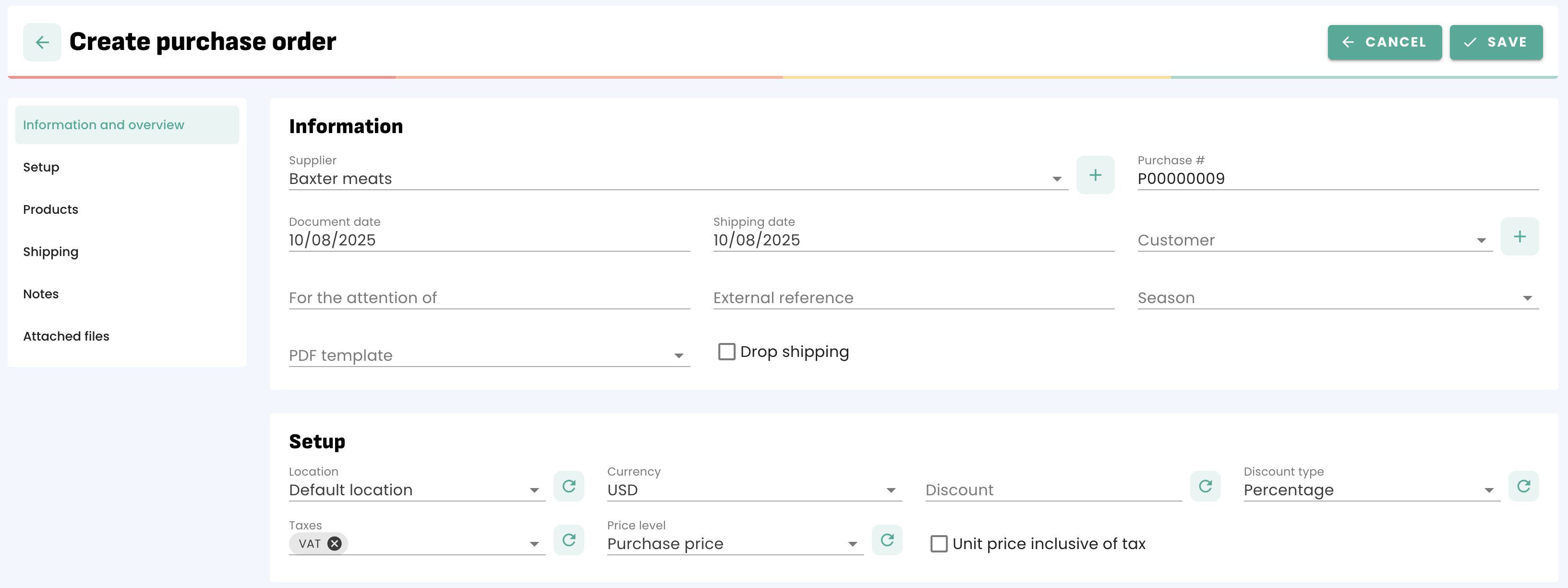Click the back arrow beside the title
The width and height of the screenshot is (1568, 588).
click(x=42, y=42)
